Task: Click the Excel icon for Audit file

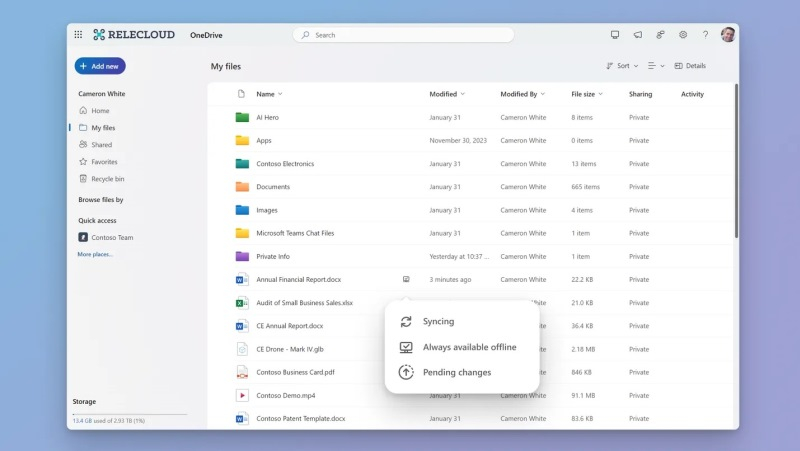Action: tap(242, 303)
